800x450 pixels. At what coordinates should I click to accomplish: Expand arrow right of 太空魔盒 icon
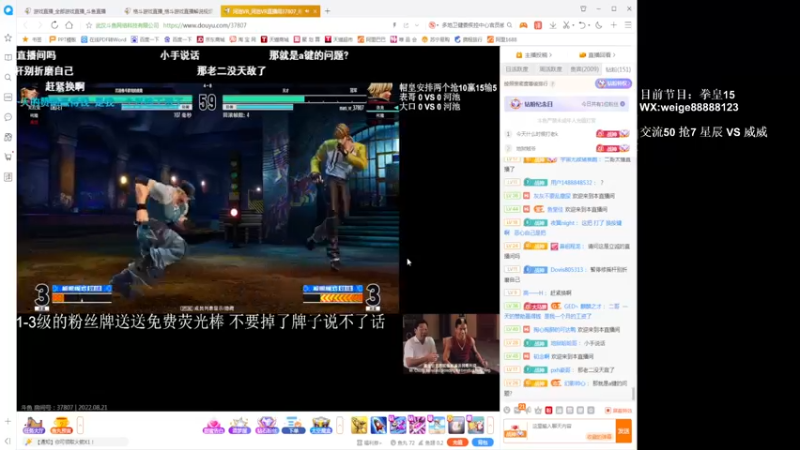(340, 425)
